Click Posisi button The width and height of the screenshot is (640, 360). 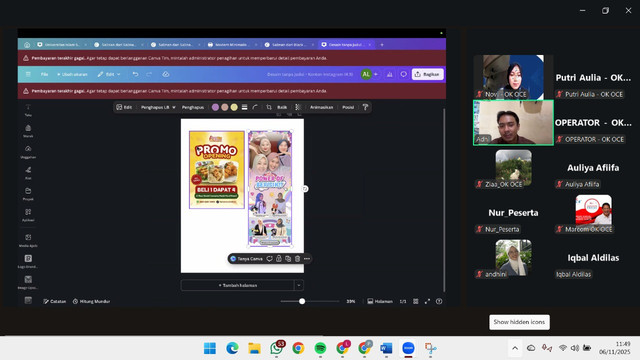(x=348, y=107)
